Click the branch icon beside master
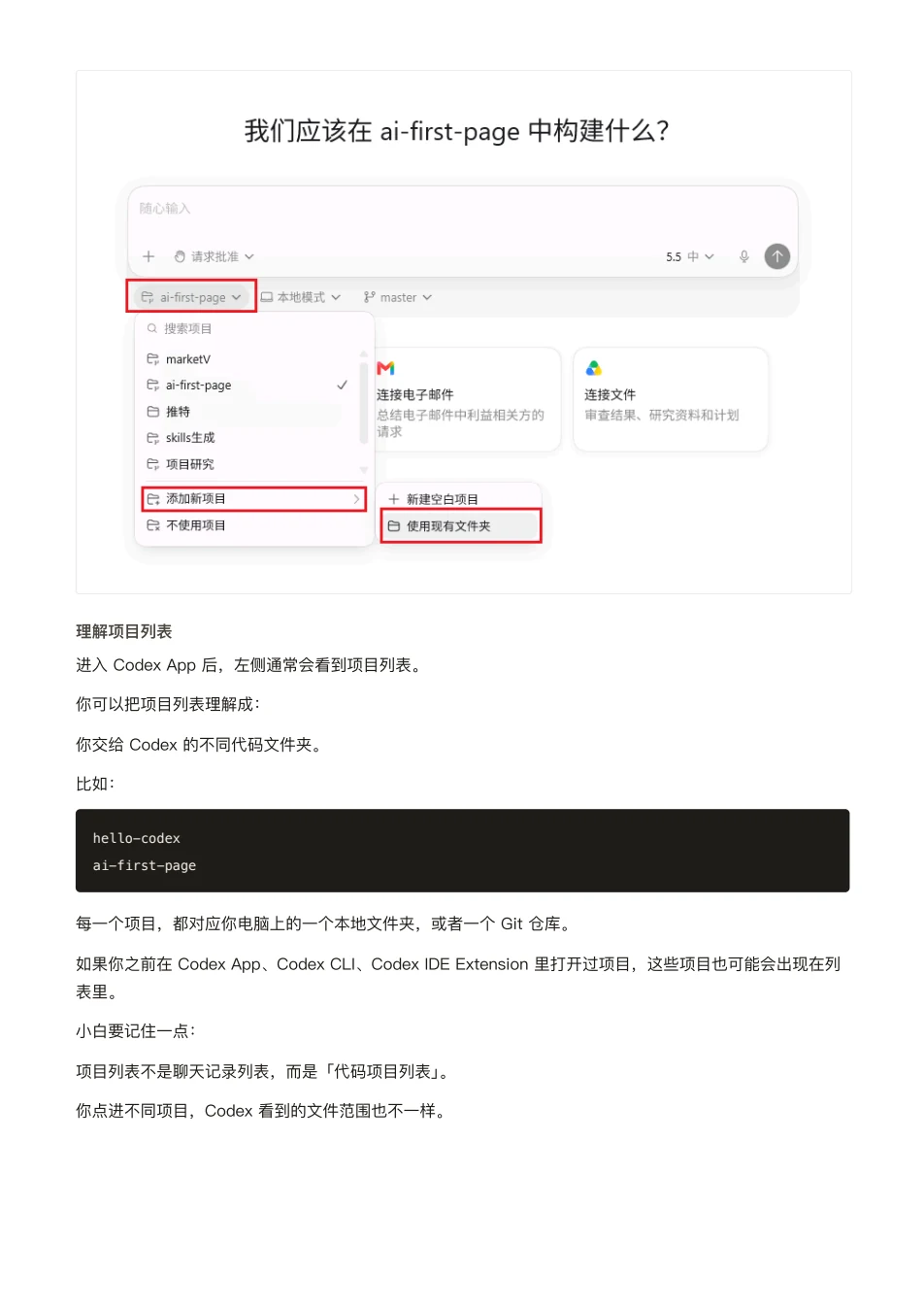 (x=370, y=297)
